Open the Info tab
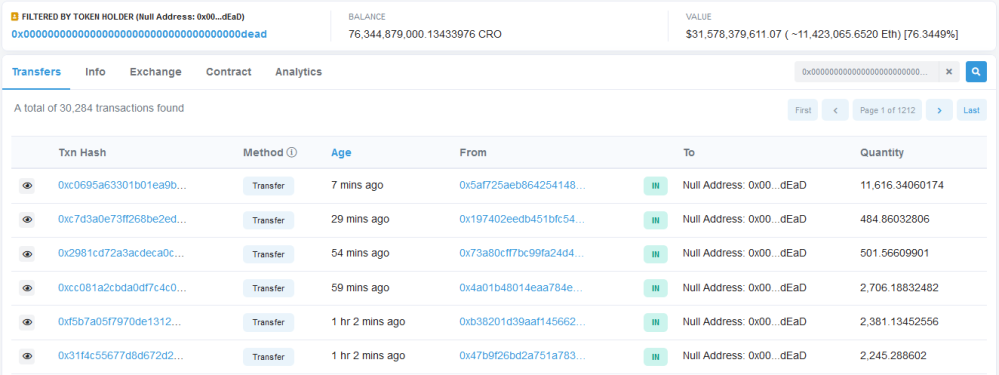999x375 pixels. pos(96,72)
